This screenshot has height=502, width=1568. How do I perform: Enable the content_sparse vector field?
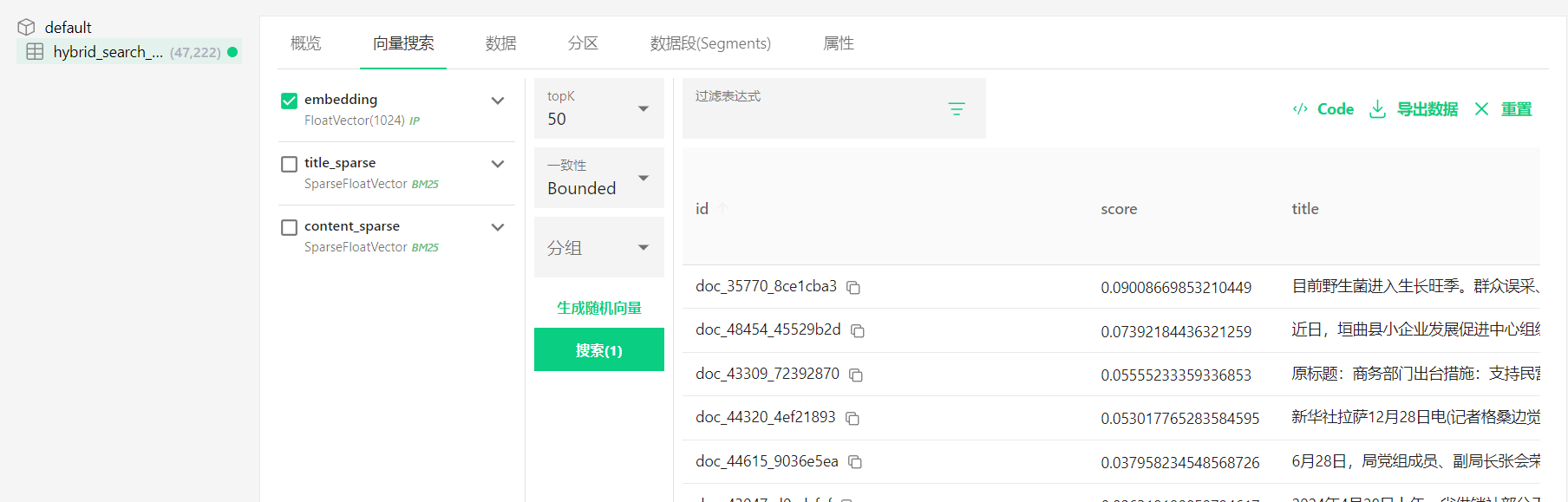(x=290, y=227)
